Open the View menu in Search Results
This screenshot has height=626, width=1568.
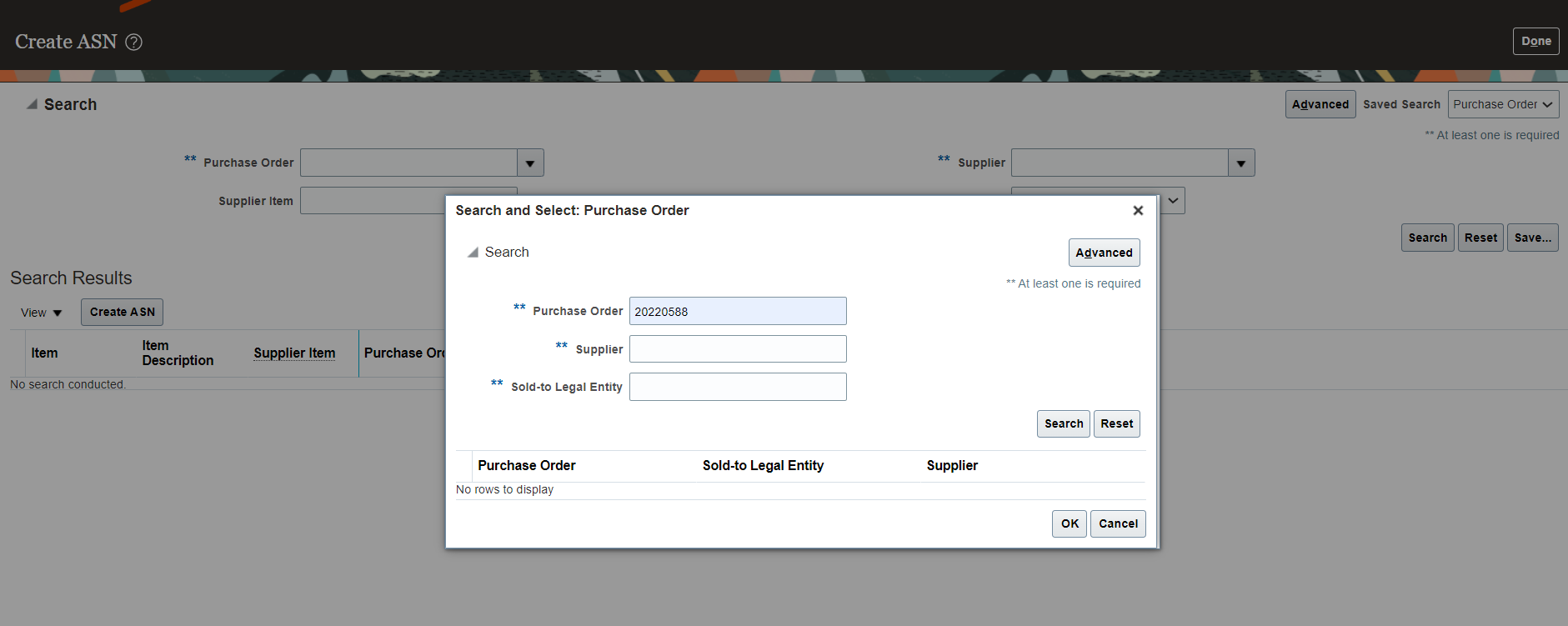pos(41,313)
